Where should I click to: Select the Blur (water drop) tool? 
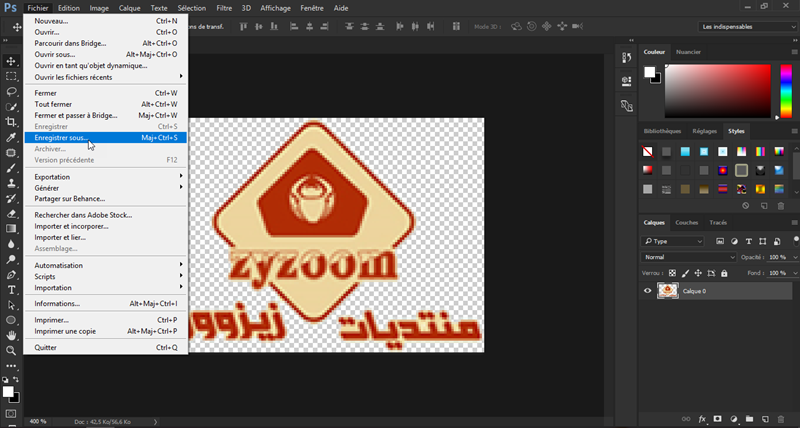(11, 244)
